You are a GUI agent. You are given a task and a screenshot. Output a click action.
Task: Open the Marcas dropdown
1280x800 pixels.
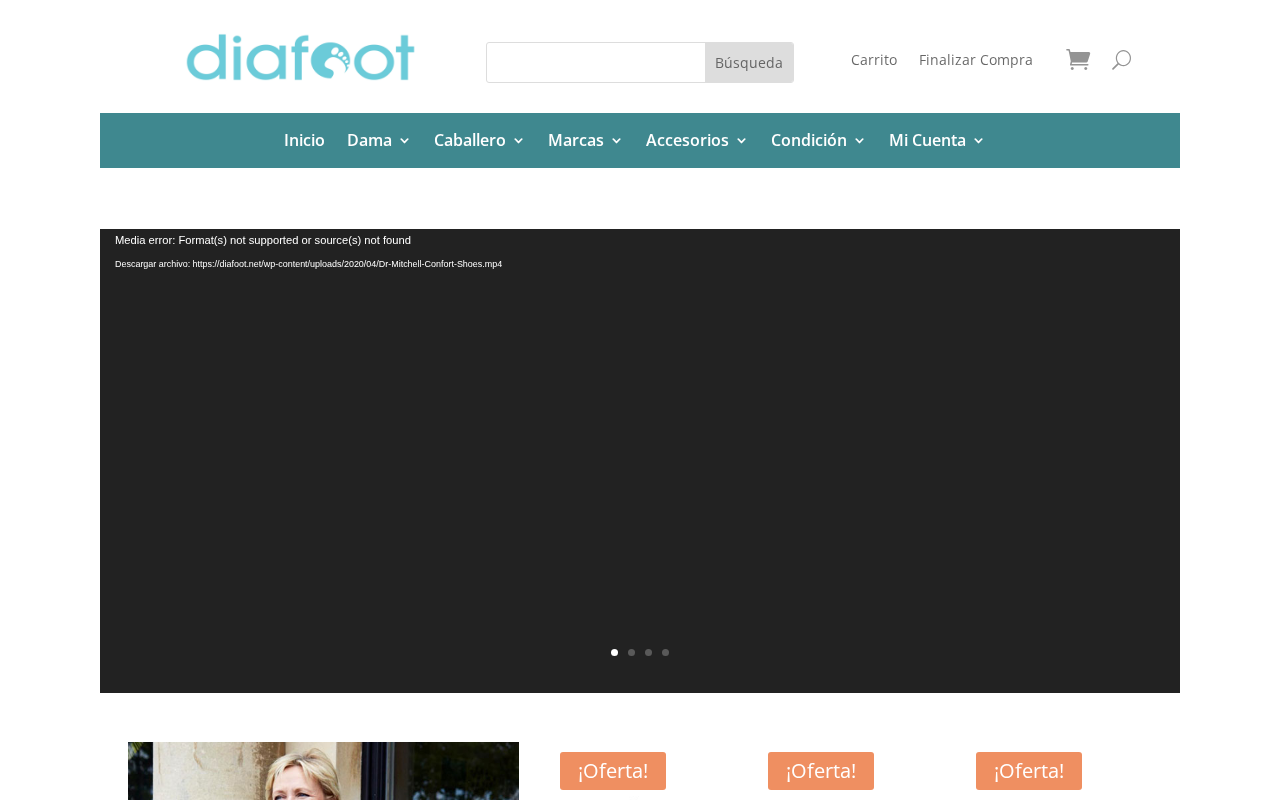585,140
